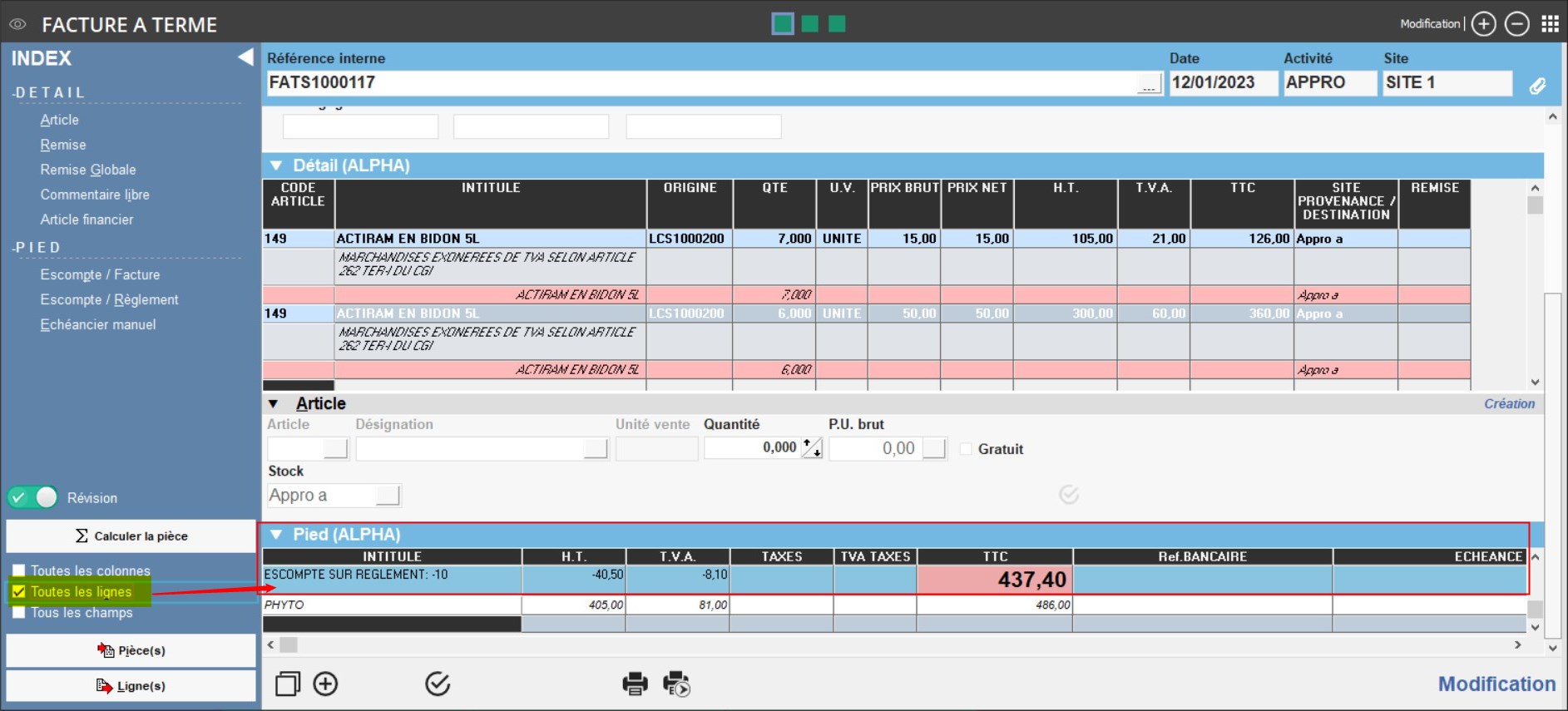This screenshot has width=1568, height=711.
Task: Collapse the Pied (ALPHA) section
Action: (276, 535)
